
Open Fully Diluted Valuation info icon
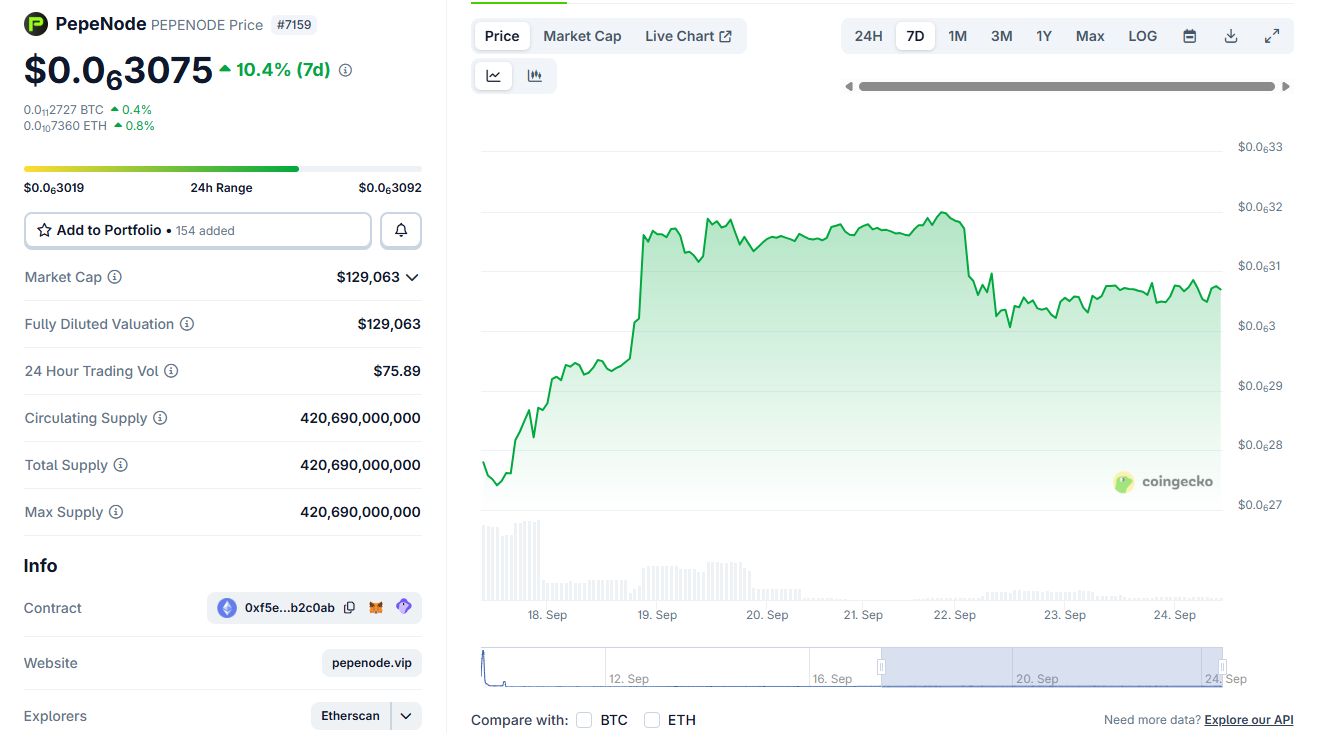(x=187, y=324)
